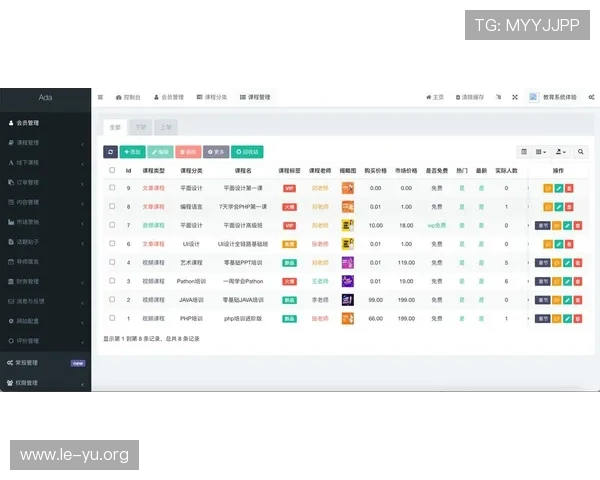The height and width of the screenshot is (480, 600).
Task: Click green edit icon in row 1
Action: (x=567, y=318)
